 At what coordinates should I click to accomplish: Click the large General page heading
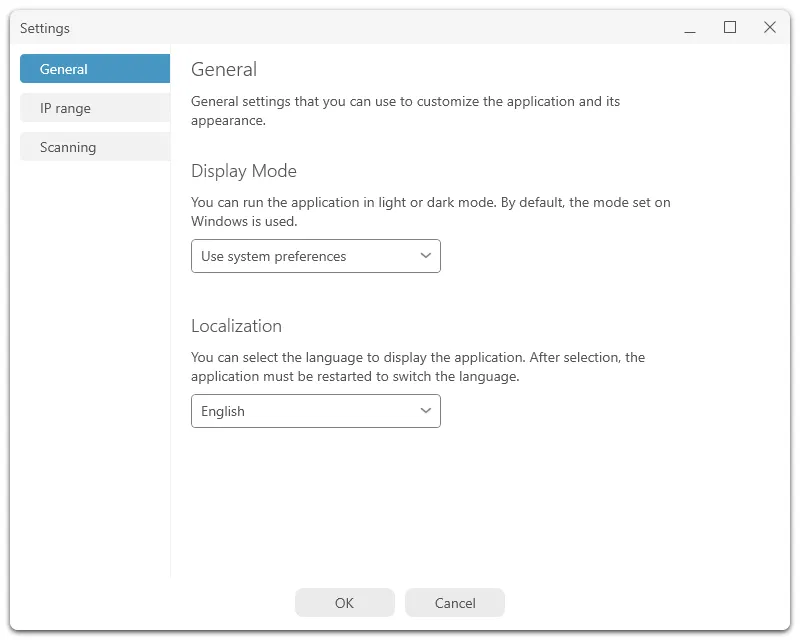point(224,69)
